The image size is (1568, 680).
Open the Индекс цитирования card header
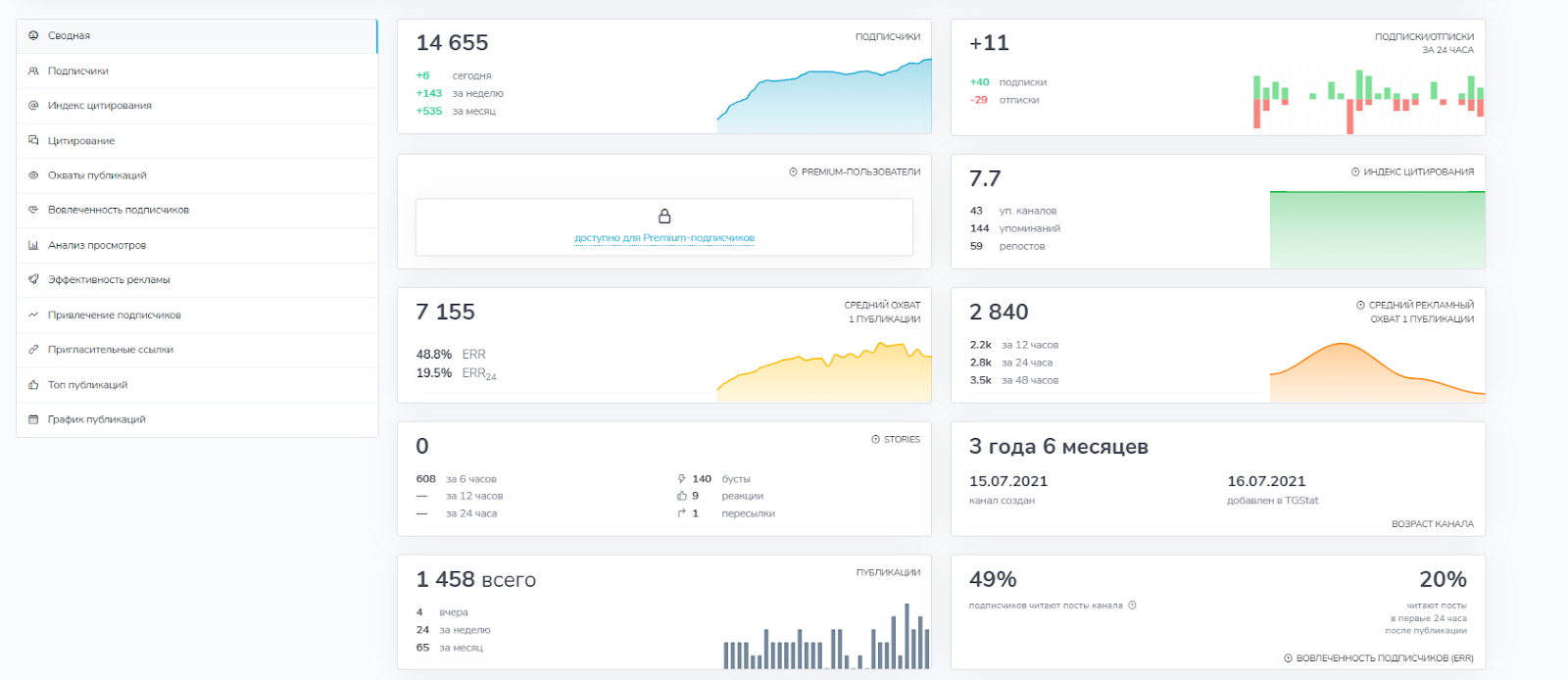point(1418,172)
